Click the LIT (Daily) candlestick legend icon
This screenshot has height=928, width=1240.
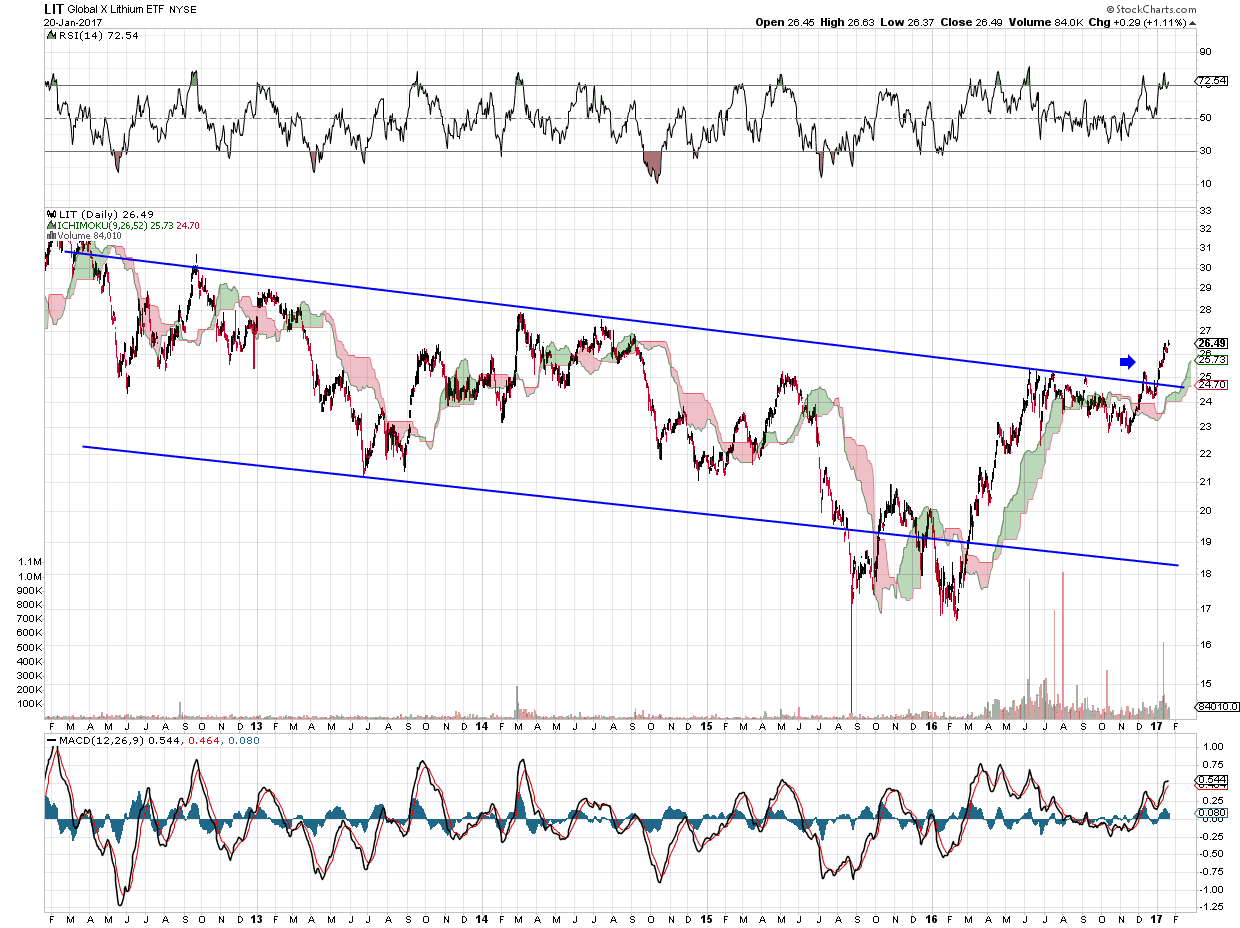tap(52, 214)
